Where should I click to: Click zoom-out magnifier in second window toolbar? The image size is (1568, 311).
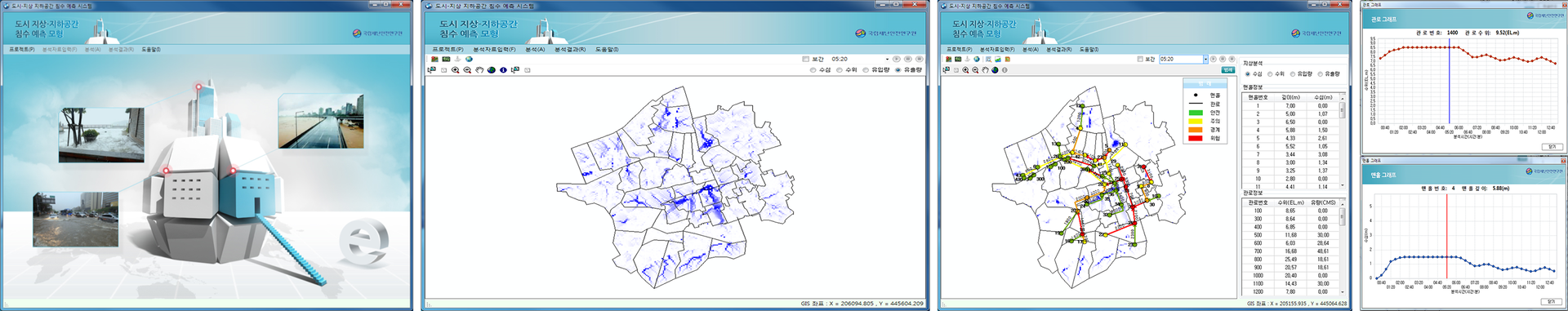(x=467, y=70)
